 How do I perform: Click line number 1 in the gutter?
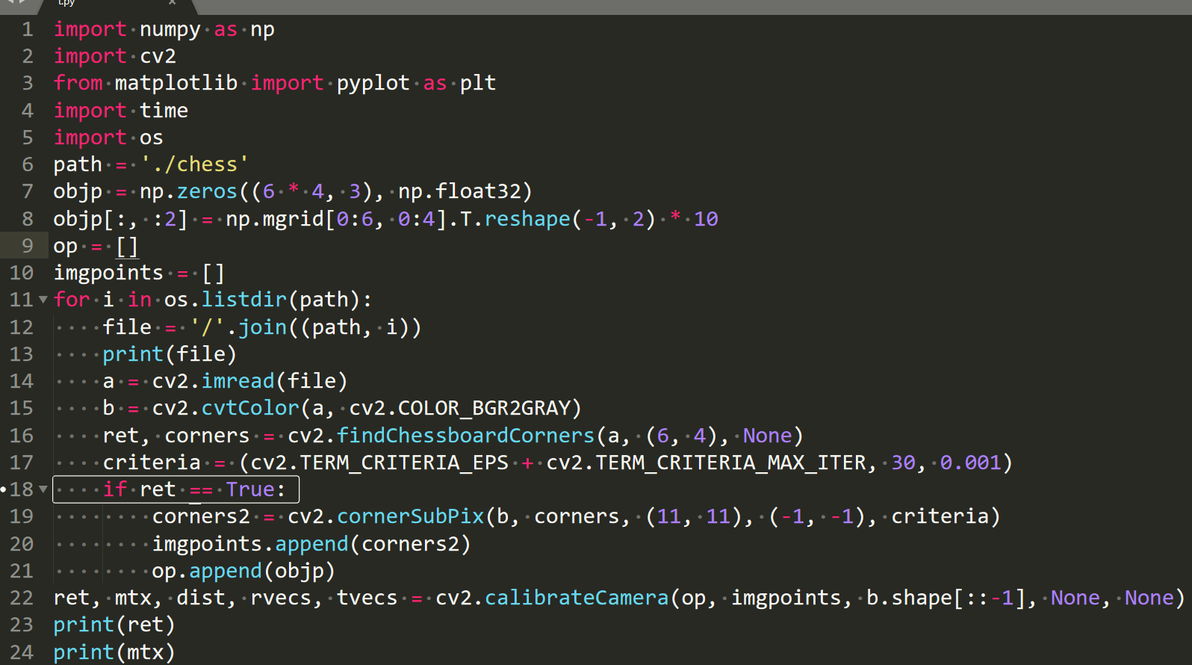pyautogui.click(x=28, y=30)
